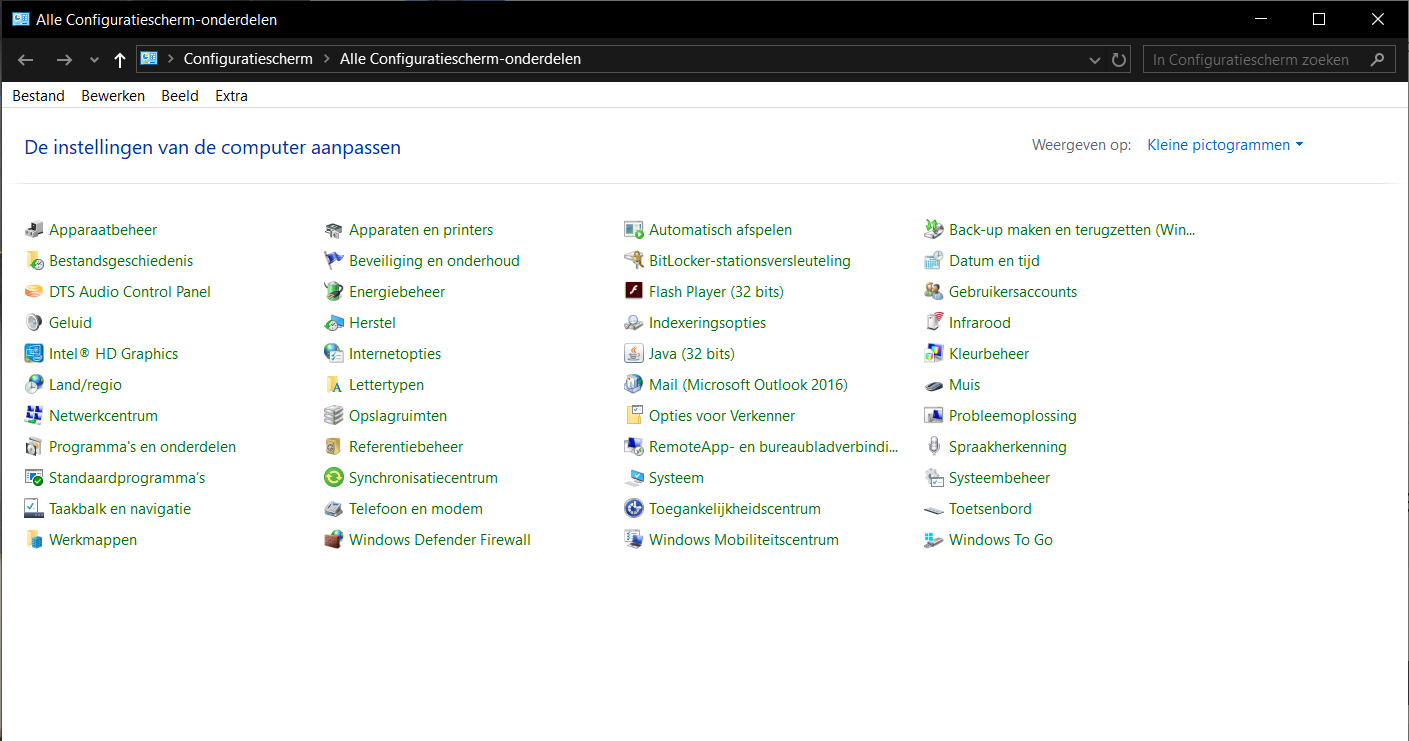Click the Automatisch afspelen icon
This screenshot has height=741, width=1409.
coord(634,230)
